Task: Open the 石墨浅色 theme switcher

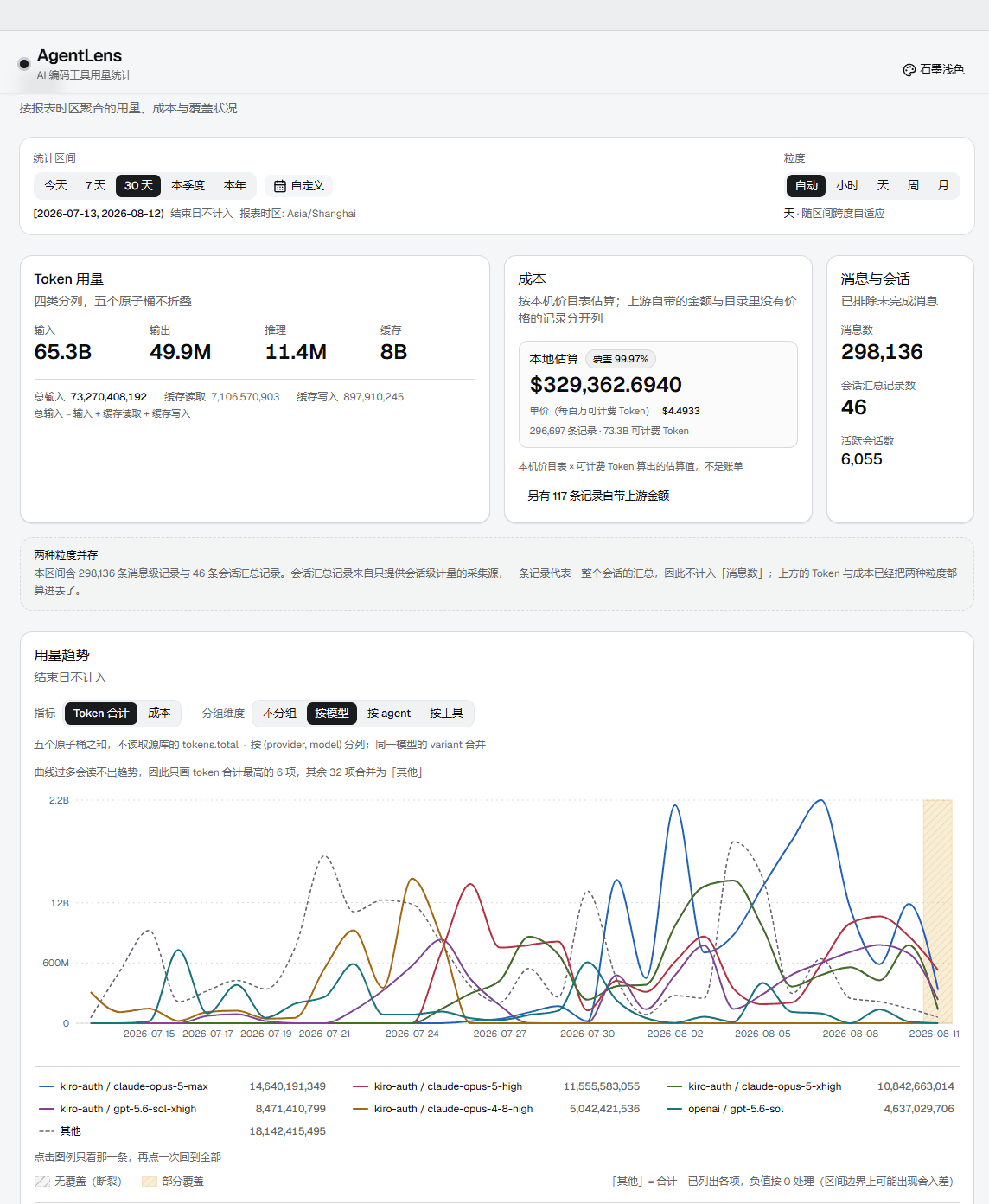Action: pos(933,70)
